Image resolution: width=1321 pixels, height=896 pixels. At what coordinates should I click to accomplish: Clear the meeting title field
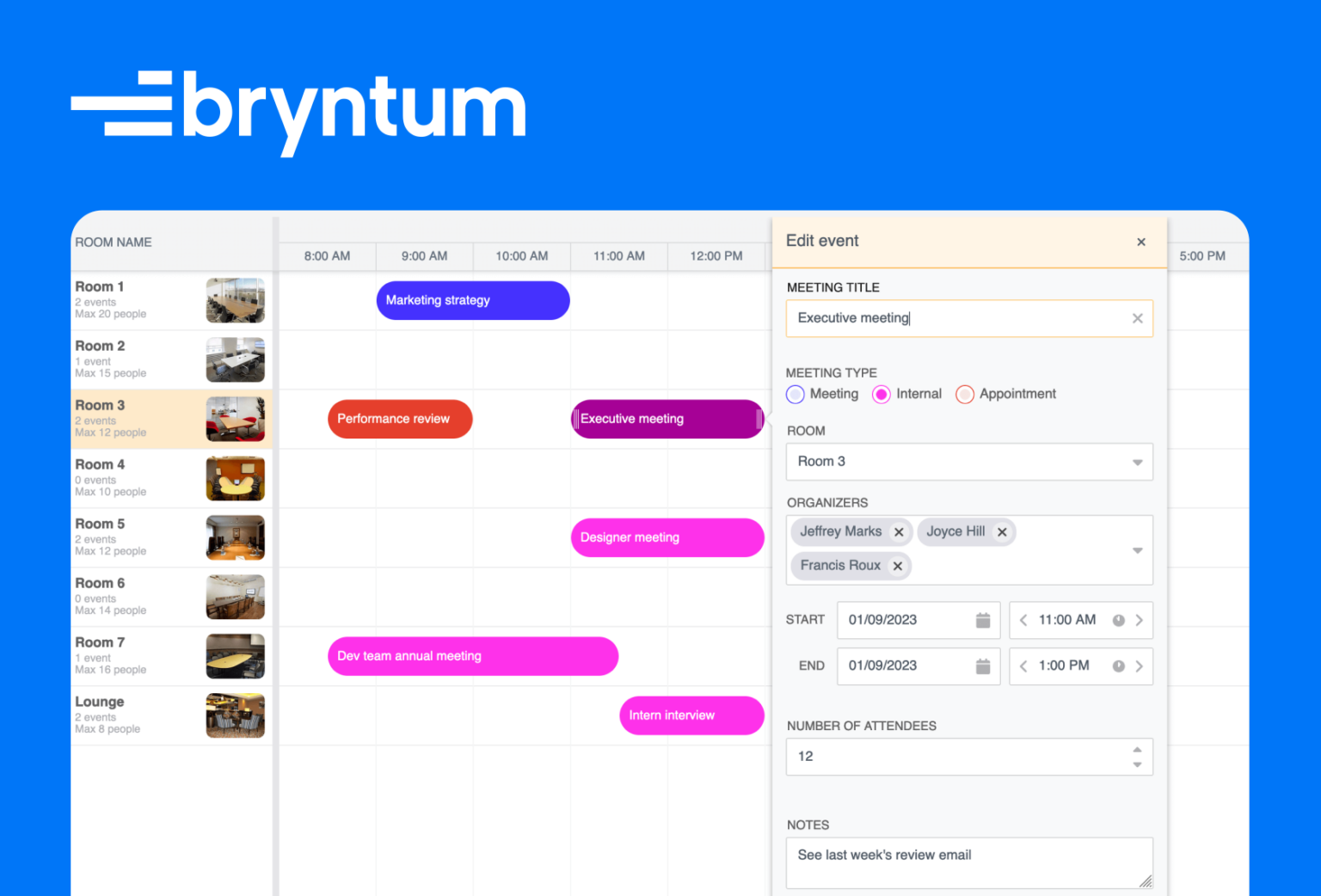pyautogui.click(x=1137, y=317)
